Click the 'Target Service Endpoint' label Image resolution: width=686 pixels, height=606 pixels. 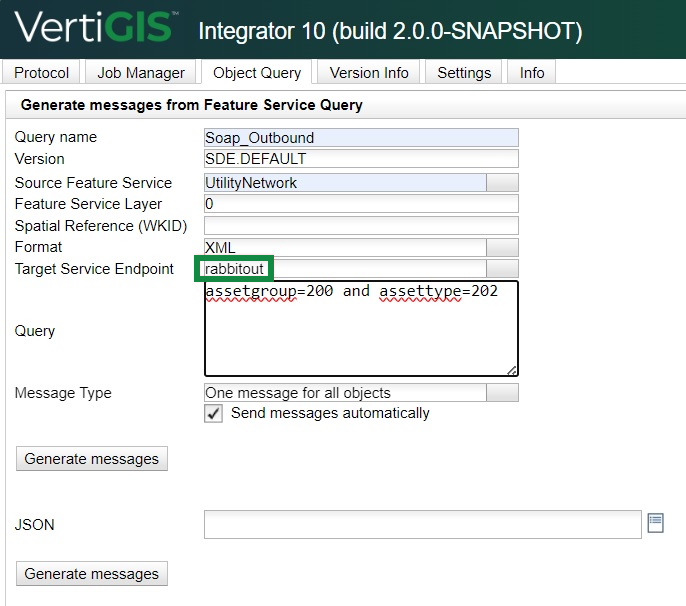click(94, 269)
